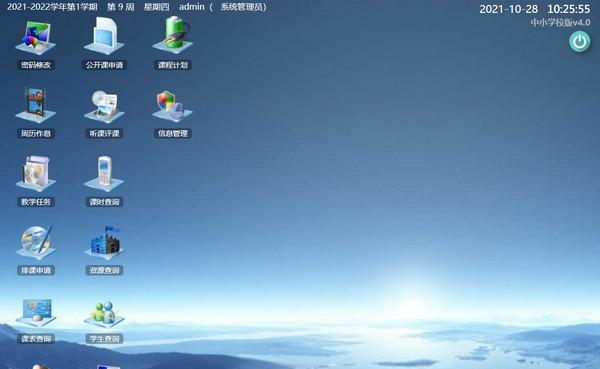The width and height of the screenshot is (600, 369).
Task: Click the green power logout button
Action: click(579, 42)
